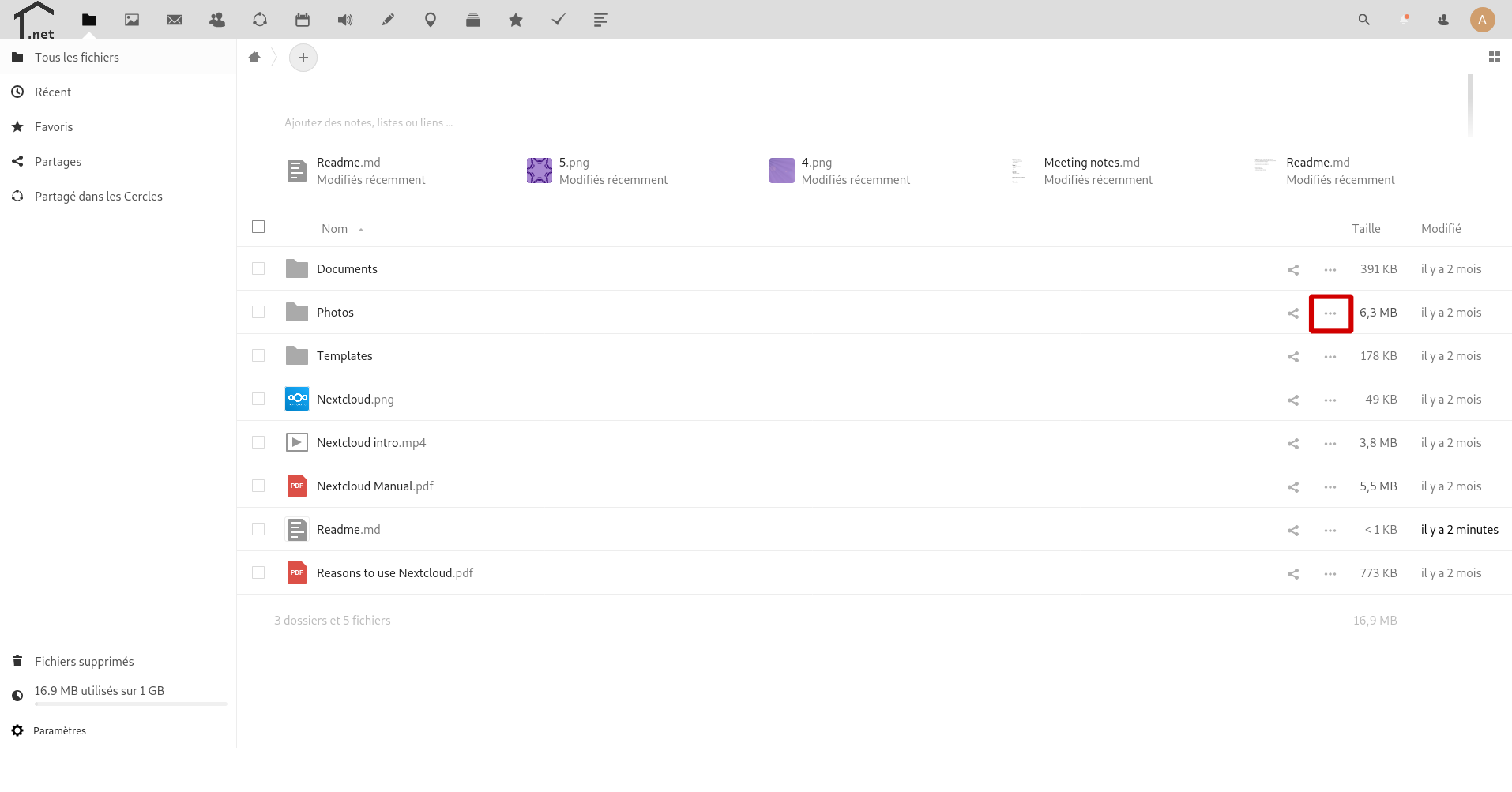Viewport: 1512px width, 792px height.
Task: Open the Photos app in top bar
Action: (132, 20)
